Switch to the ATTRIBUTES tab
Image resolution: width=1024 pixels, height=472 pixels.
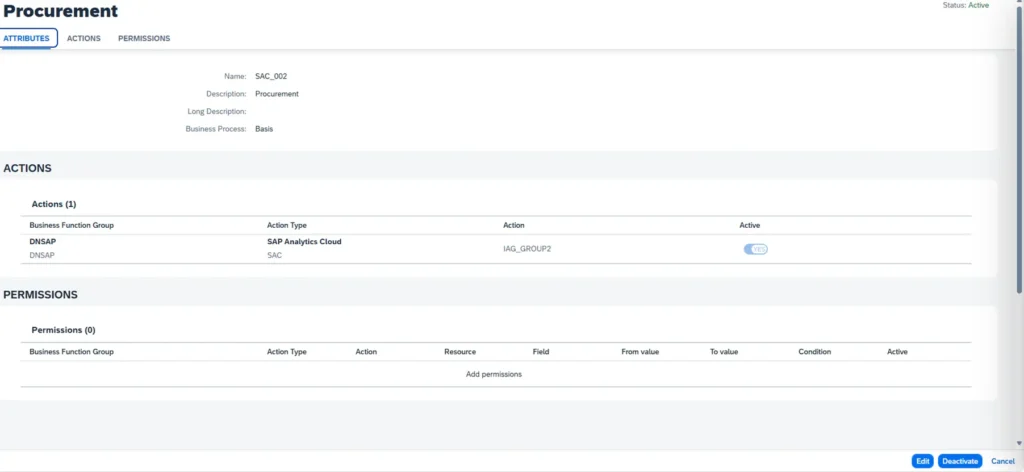click(x=27, y=38)
